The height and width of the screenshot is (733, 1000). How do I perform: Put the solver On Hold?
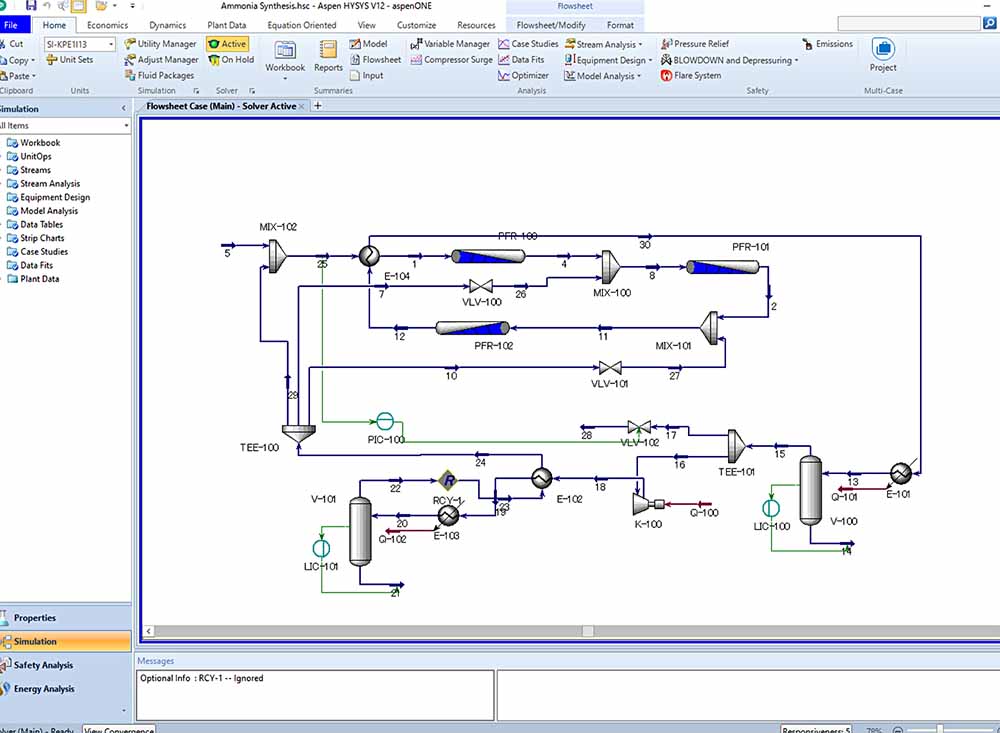[232, 60]
